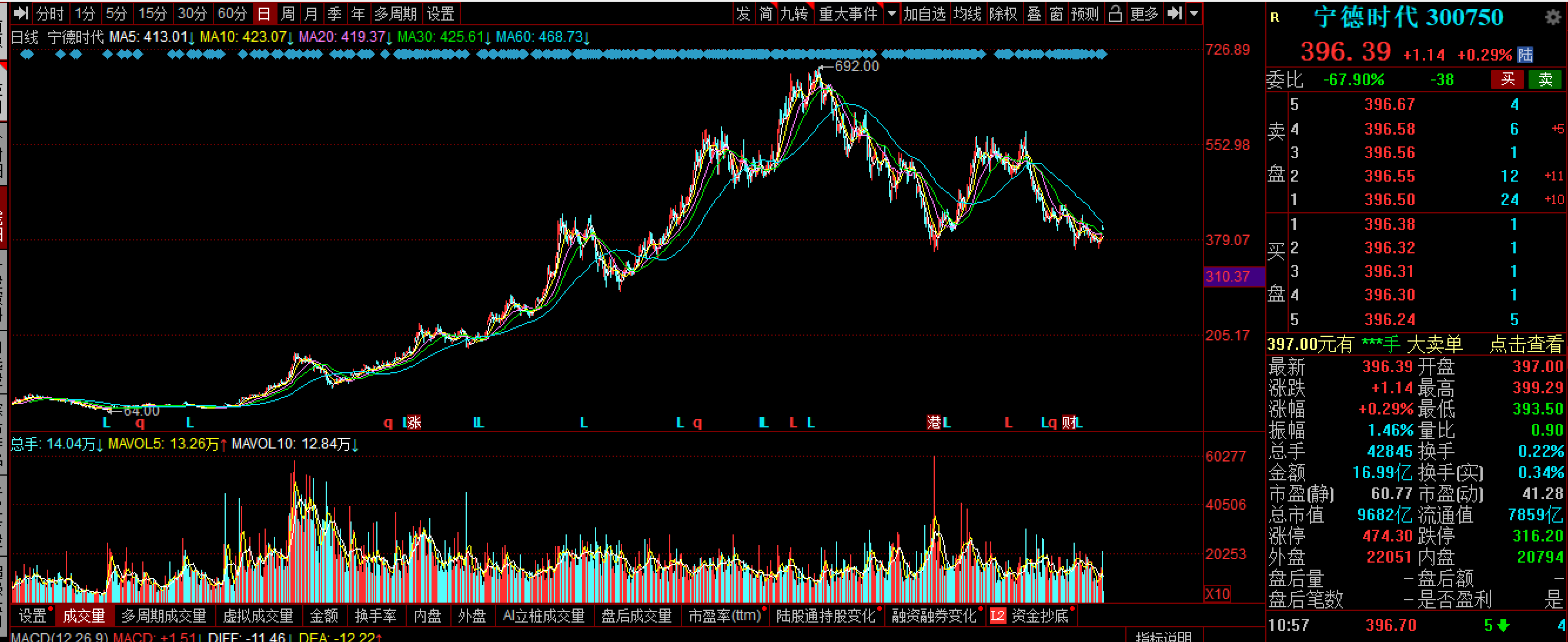This screenshot has width=1568, height=642.
Task: Click the 692.00 high price label
Action: pos(857,66)
